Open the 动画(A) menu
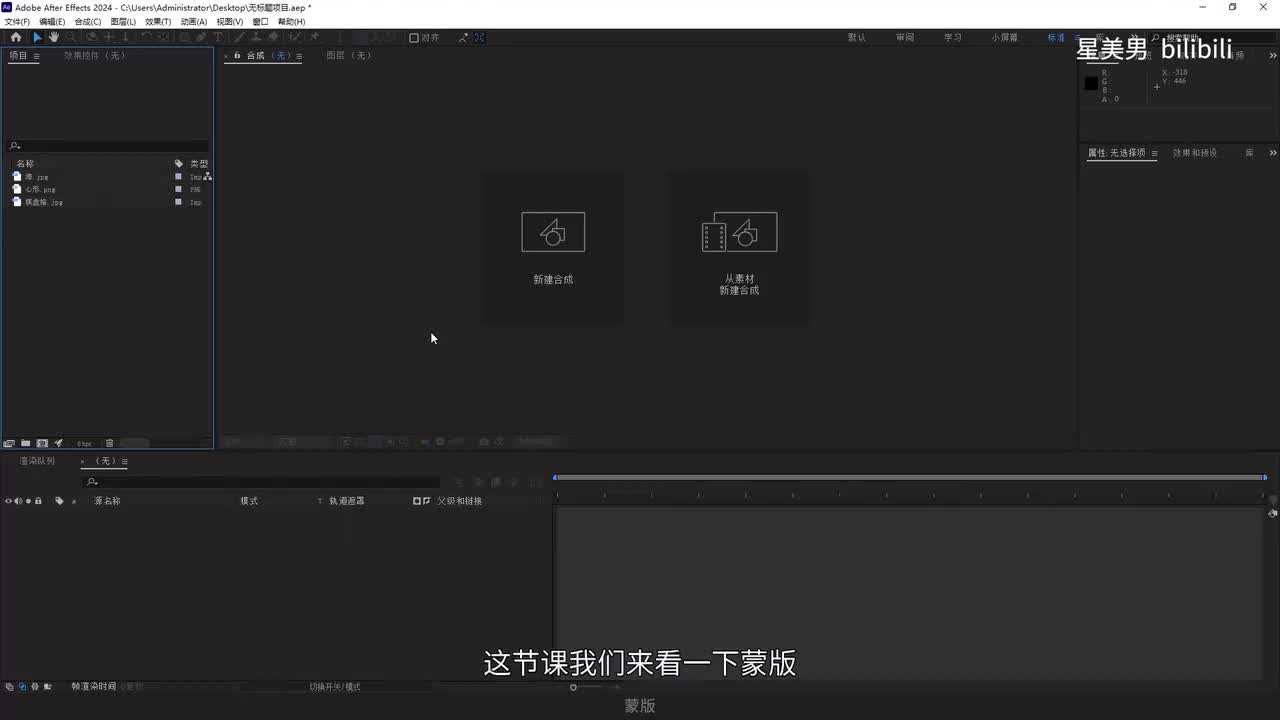This screenshot has width=1280, height=720. click(194, 22)
